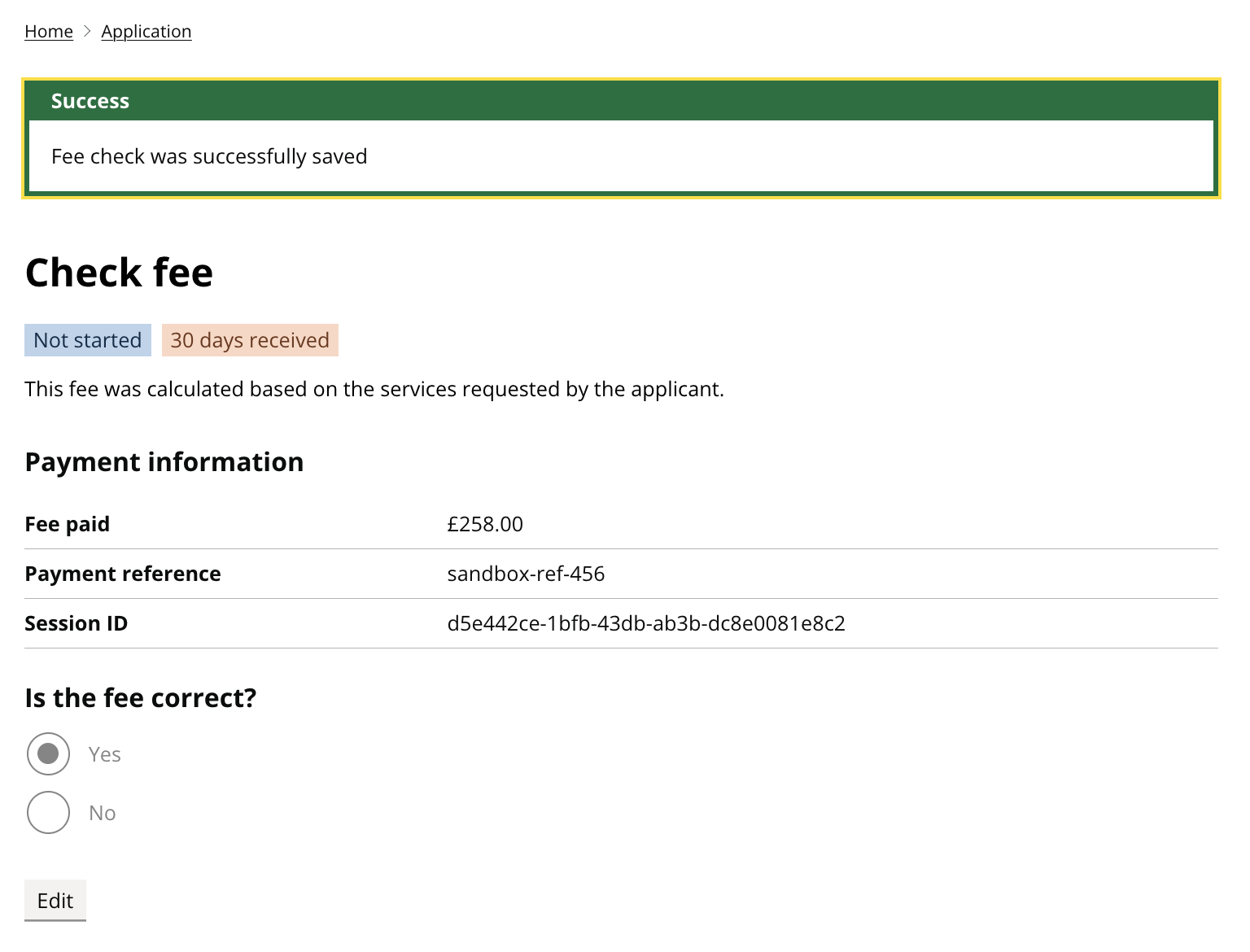Open the Home breadcrumb link
This screenshot has width=1250, height=952.
tap(48, 31)
